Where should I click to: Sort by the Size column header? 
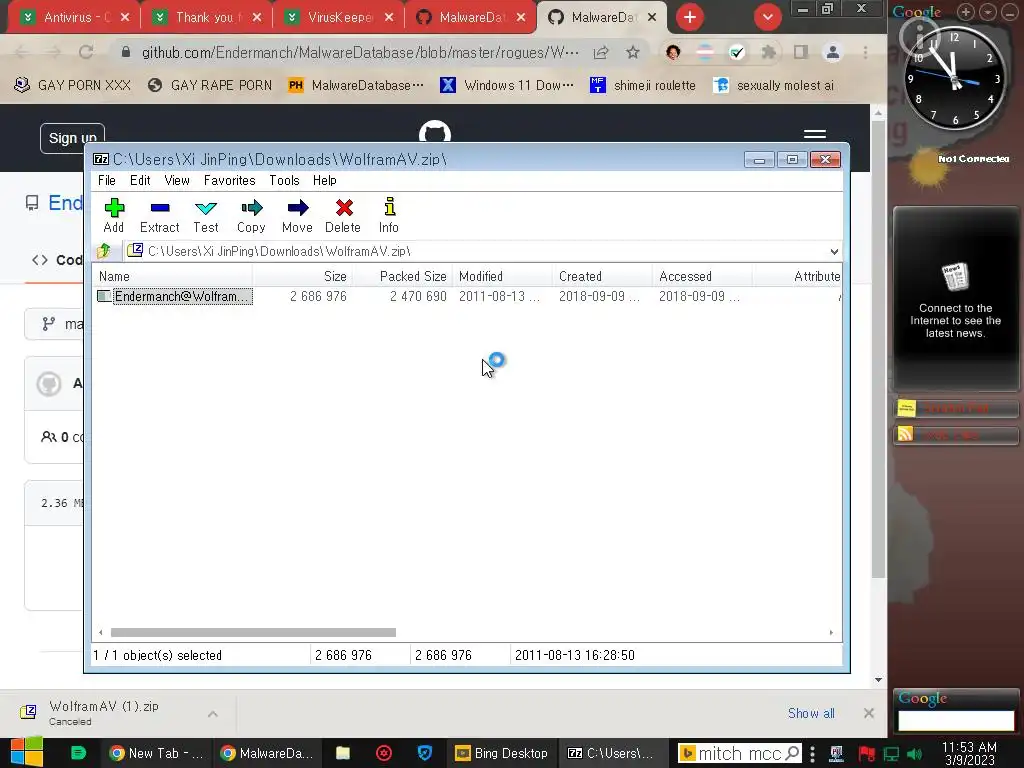point(302,276)
